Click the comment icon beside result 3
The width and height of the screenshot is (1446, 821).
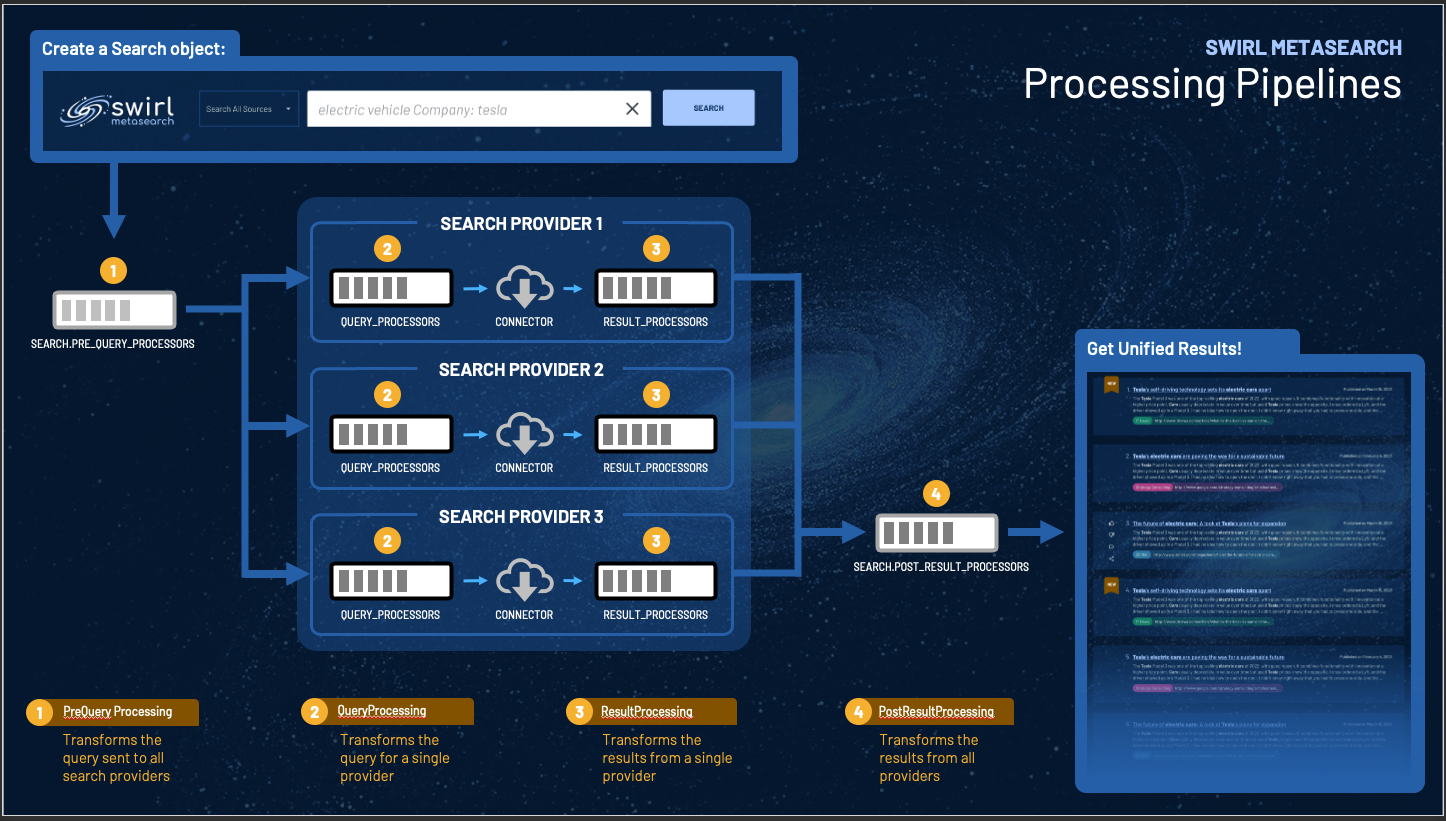tap(1111, 547)
